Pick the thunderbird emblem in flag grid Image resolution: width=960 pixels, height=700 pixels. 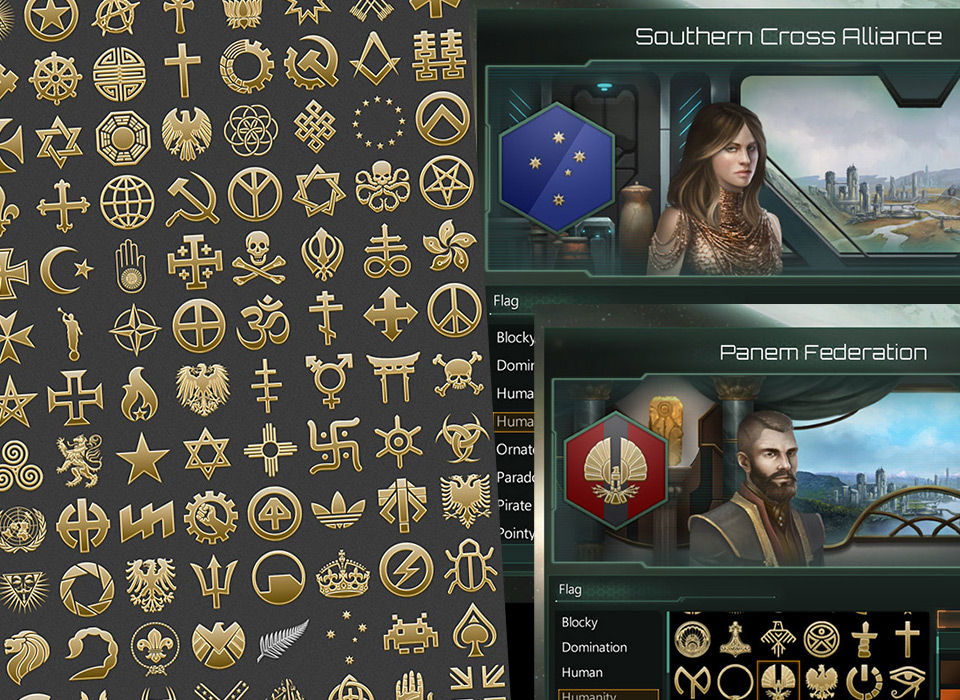click(778, 639)
